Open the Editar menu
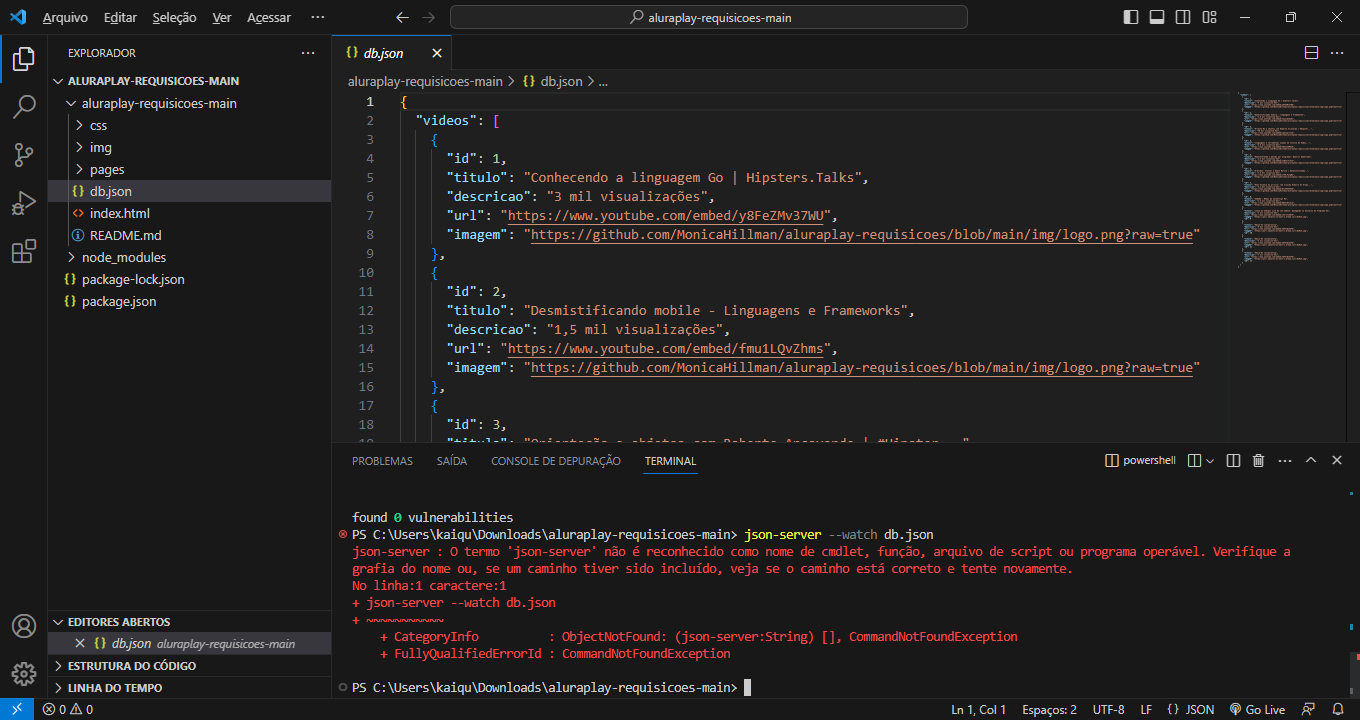The width and height of the screenshot is (1360, 720). [120, 17]
